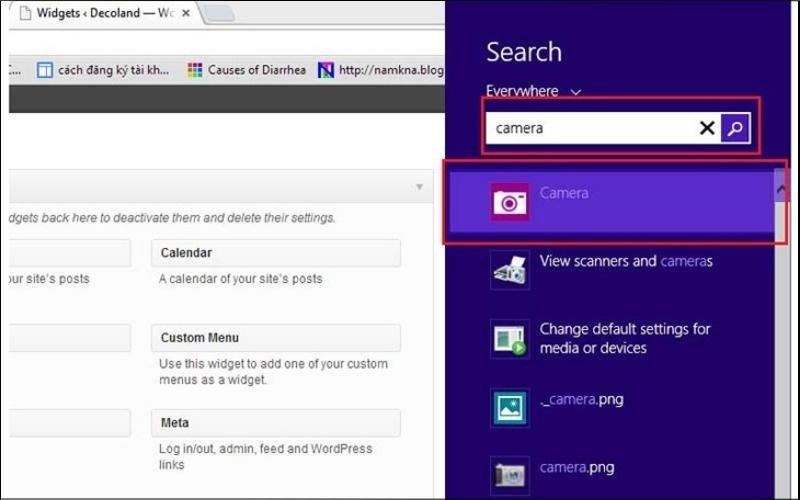This screenshot has height=500, width=800.
Task: Open a new browser tab
Action: tap(220, 14)
